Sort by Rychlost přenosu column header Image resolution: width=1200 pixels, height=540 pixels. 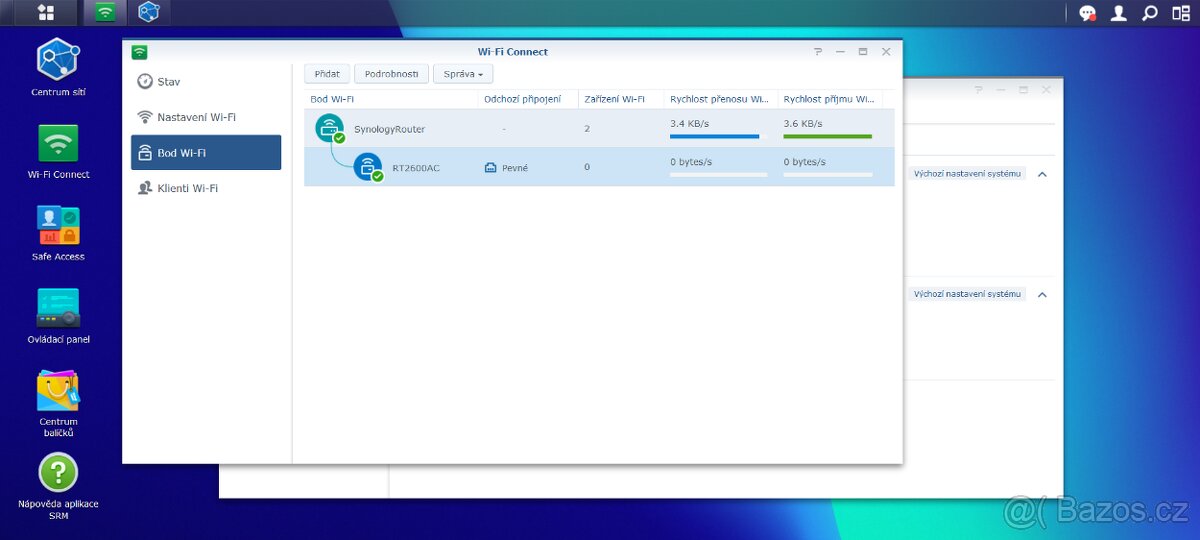[x=720, y=99]
